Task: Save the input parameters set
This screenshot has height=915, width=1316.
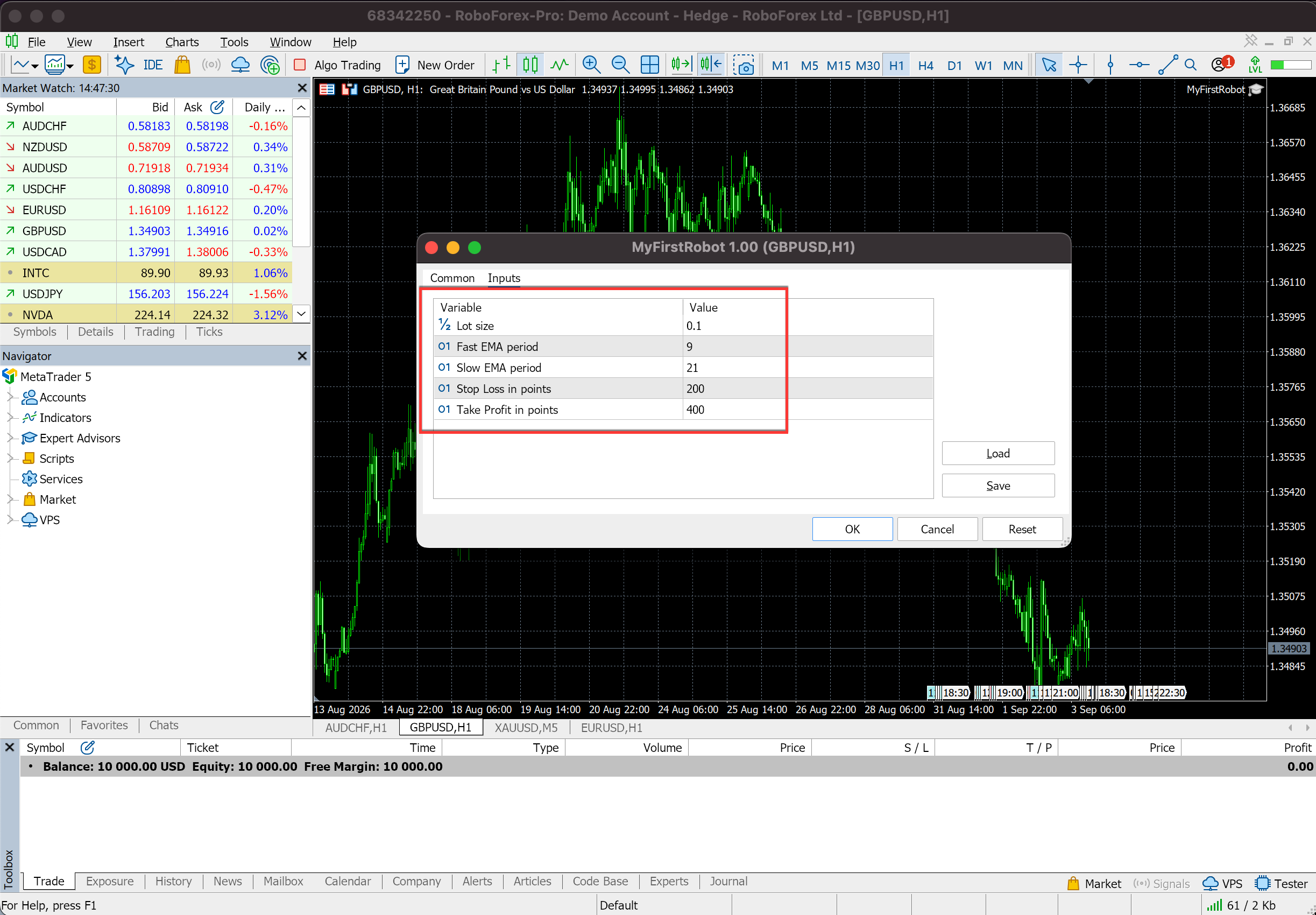Action: (997, 485)
